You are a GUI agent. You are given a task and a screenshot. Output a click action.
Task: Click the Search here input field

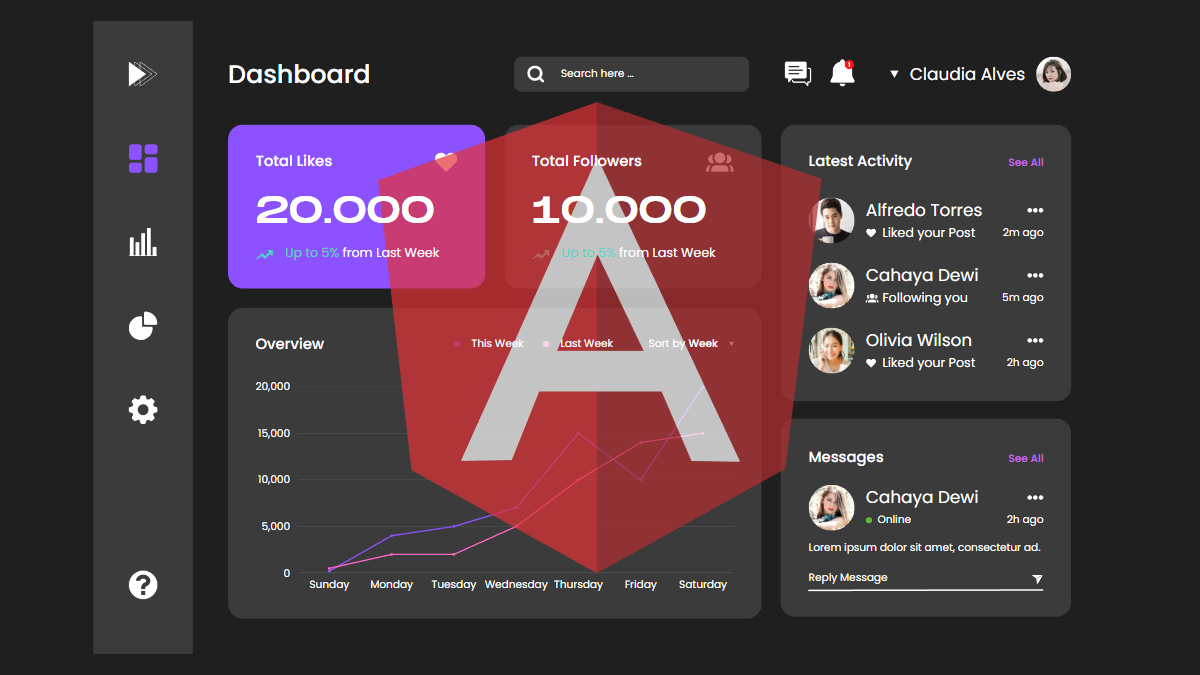(x=640, y=74)
